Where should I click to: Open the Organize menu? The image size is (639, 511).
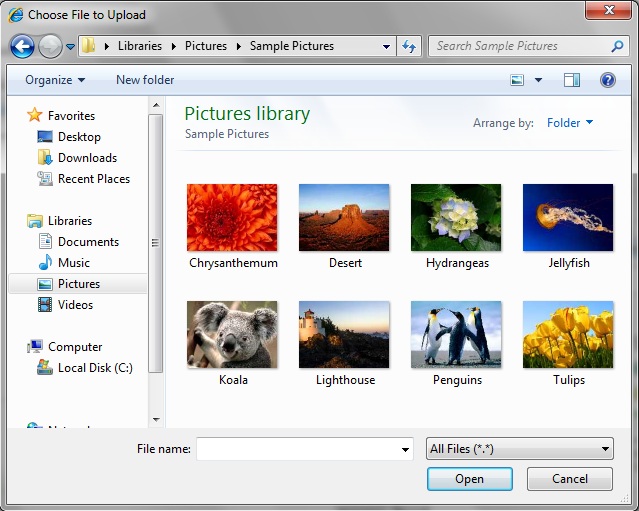[x=55, y=80]
